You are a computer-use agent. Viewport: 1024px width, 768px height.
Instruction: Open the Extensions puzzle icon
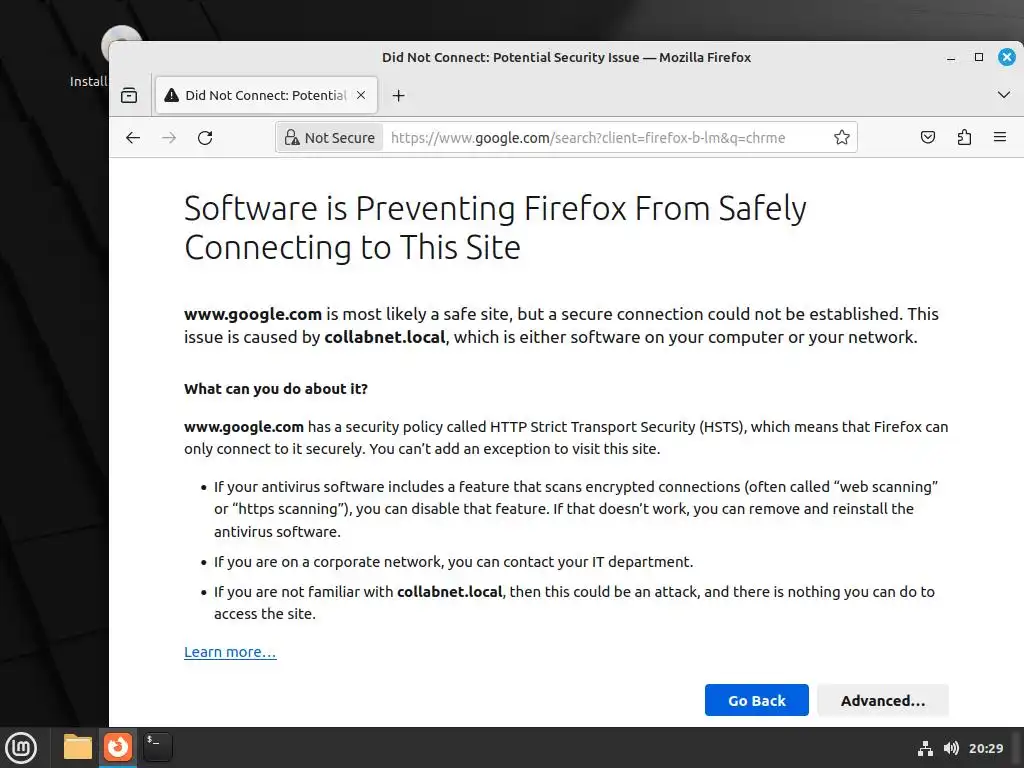tap(964, 138)
